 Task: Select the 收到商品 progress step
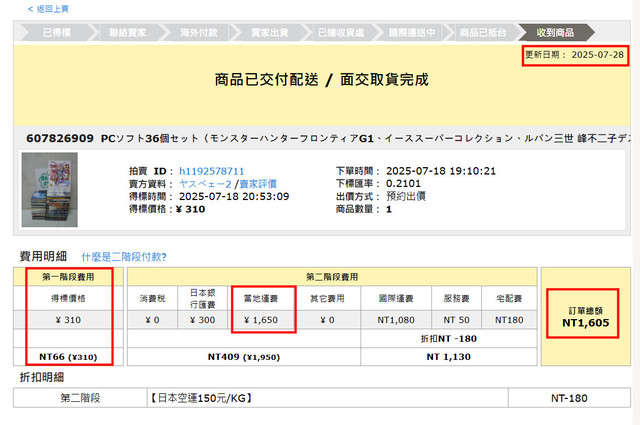[x=556, y=33]
